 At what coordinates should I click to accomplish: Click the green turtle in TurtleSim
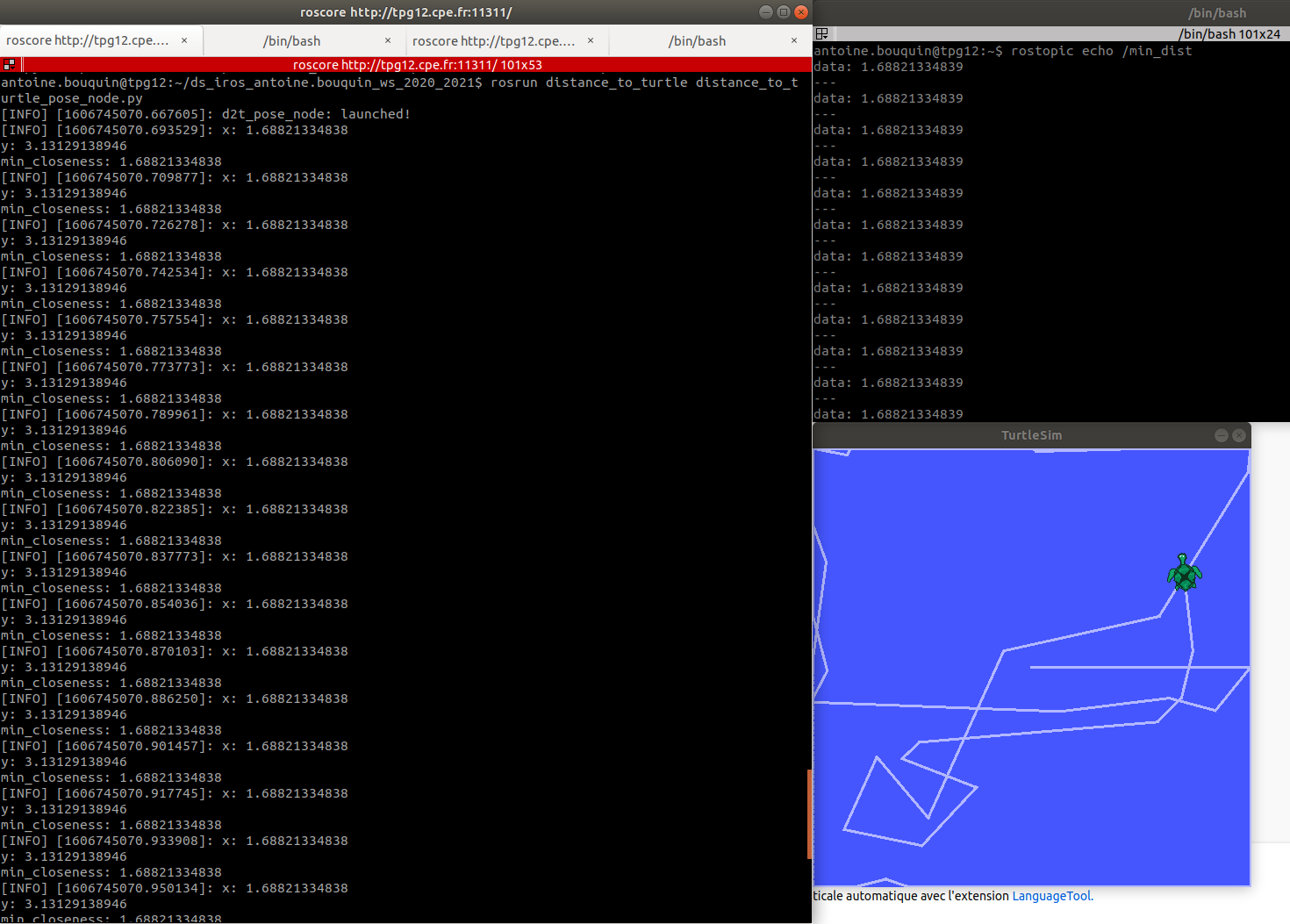pos(1184,572)
